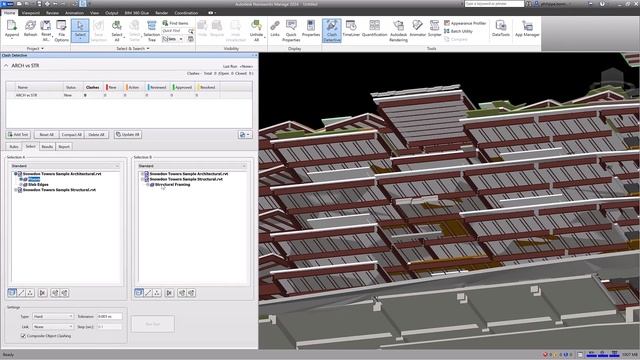The image size is (640, 360).
Task: Open the Review ribbon tab
Action: tap(52, 13)
